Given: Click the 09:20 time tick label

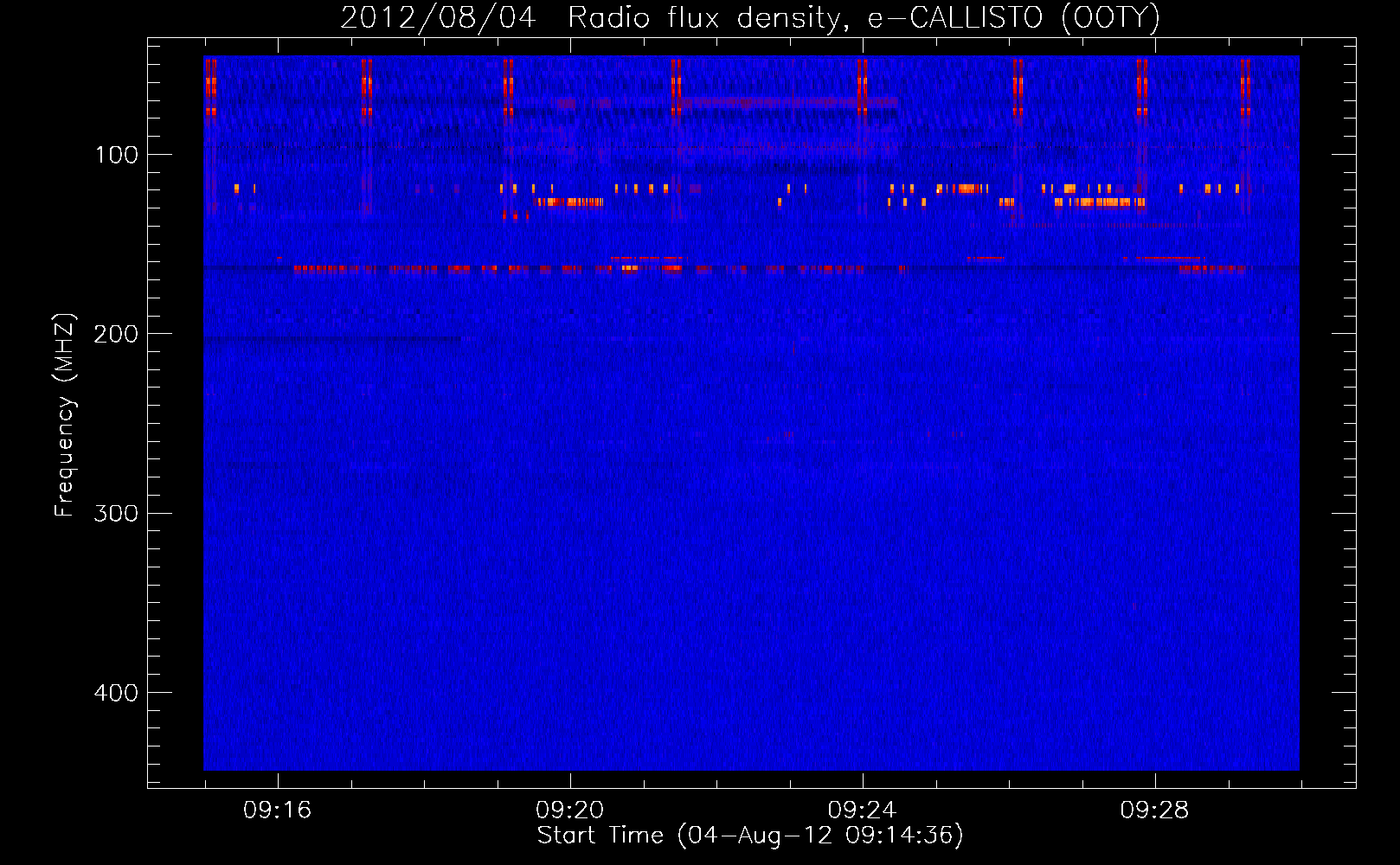Looking at the screenshot, I should [569, 811].
